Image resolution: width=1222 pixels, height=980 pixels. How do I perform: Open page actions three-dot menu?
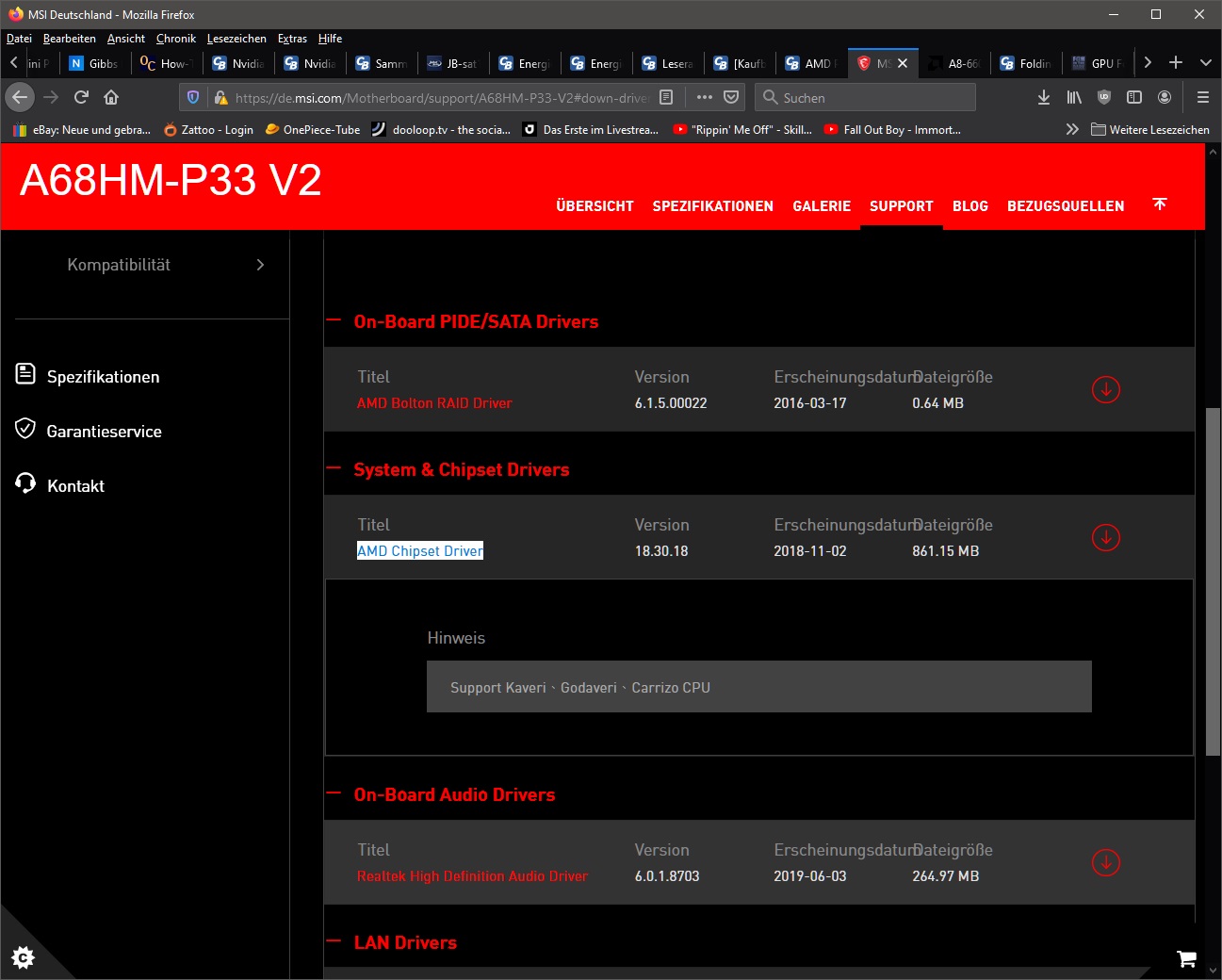pyautogui.click(x=704, y=97)
